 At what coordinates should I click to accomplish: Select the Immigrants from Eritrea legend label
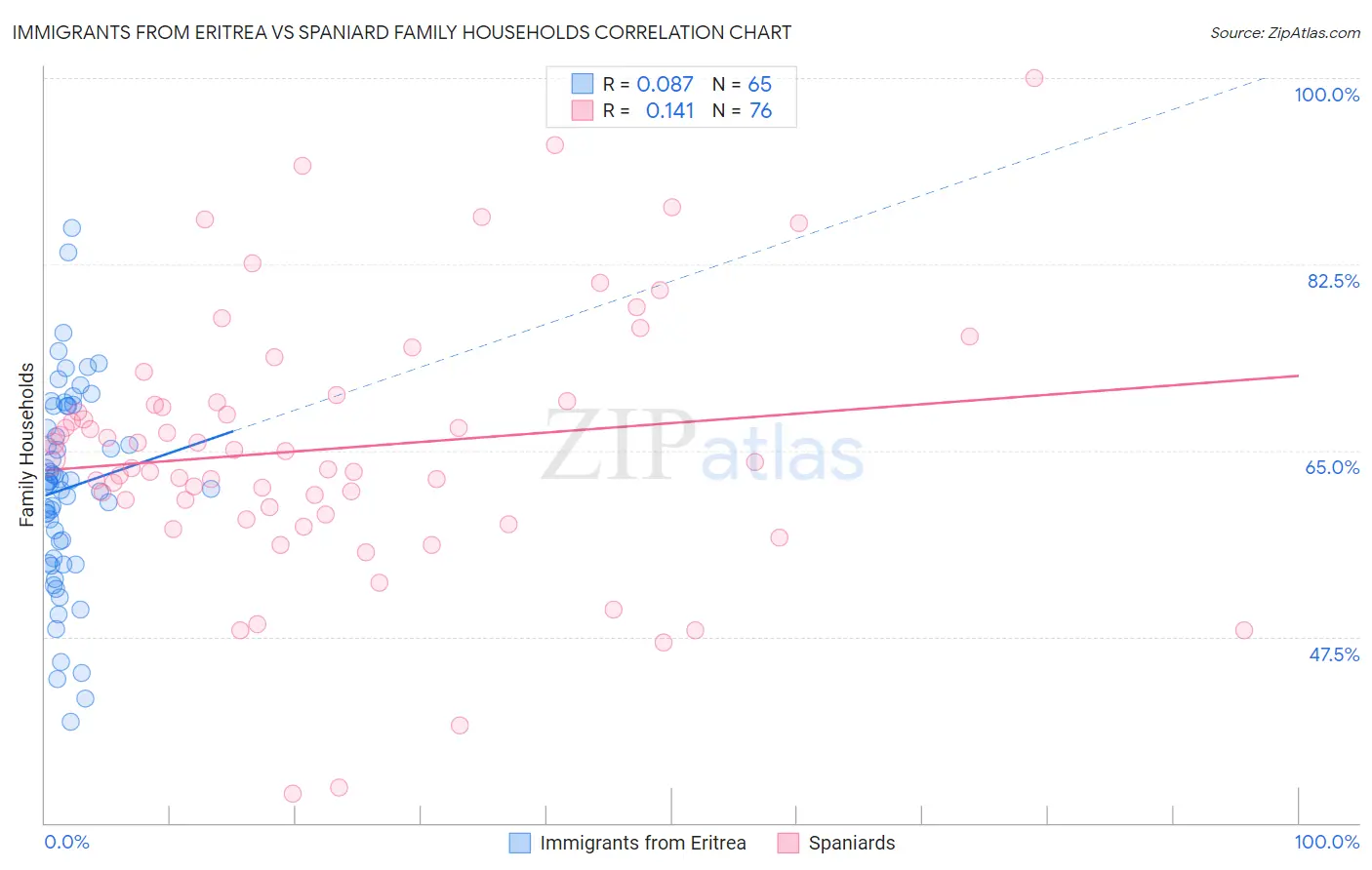(643, 843)
